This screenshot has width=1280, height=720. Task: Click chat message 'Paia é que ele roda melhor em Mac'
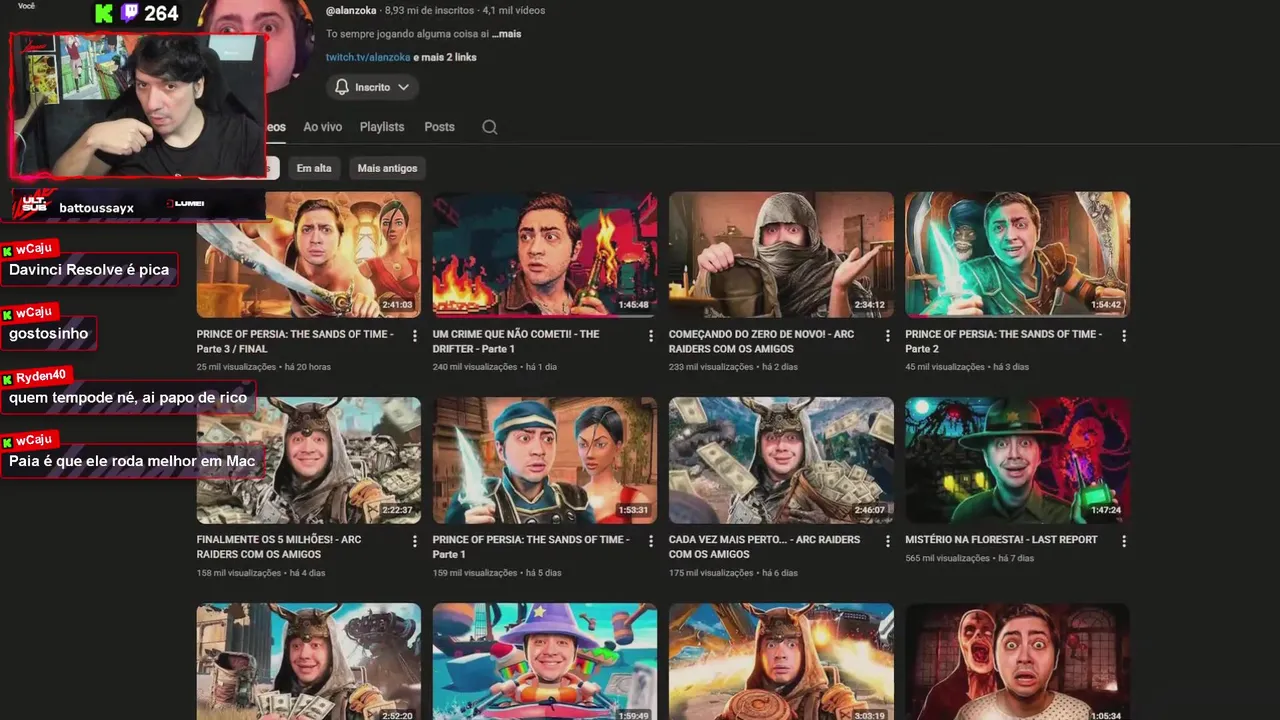[x=132, y=462]
